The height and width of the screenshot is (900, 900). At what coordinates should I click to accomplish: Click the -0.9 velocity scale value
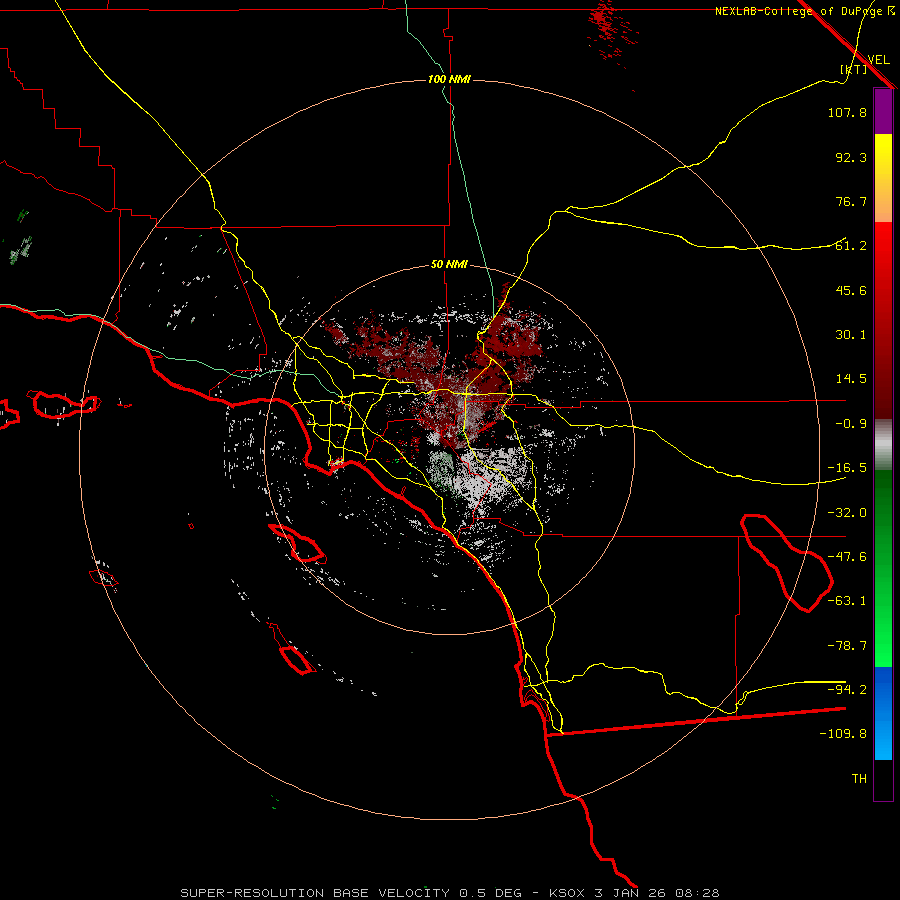click(x=851, y=424)
